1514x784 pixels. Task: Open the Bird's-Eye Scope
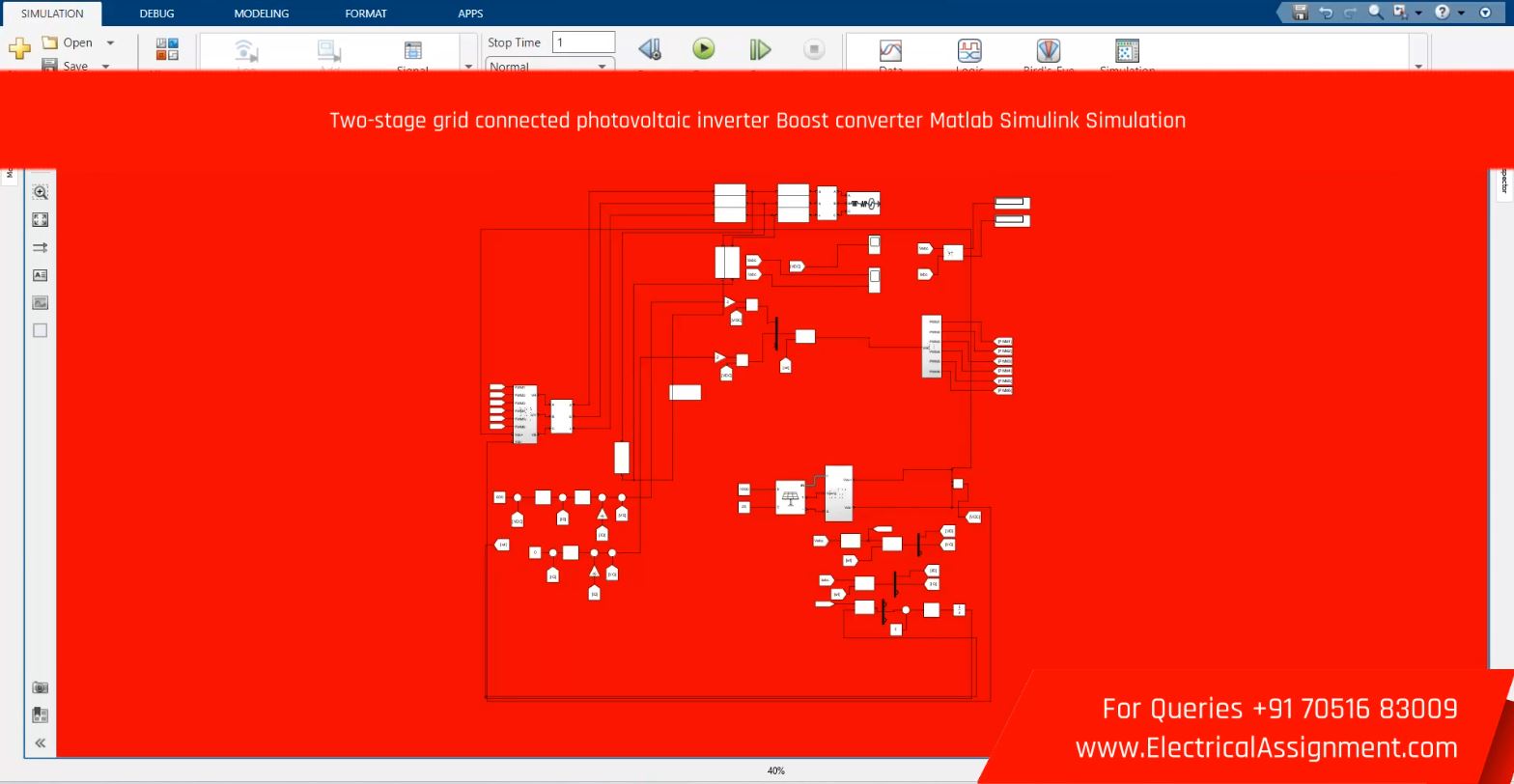click(1048, 51)
